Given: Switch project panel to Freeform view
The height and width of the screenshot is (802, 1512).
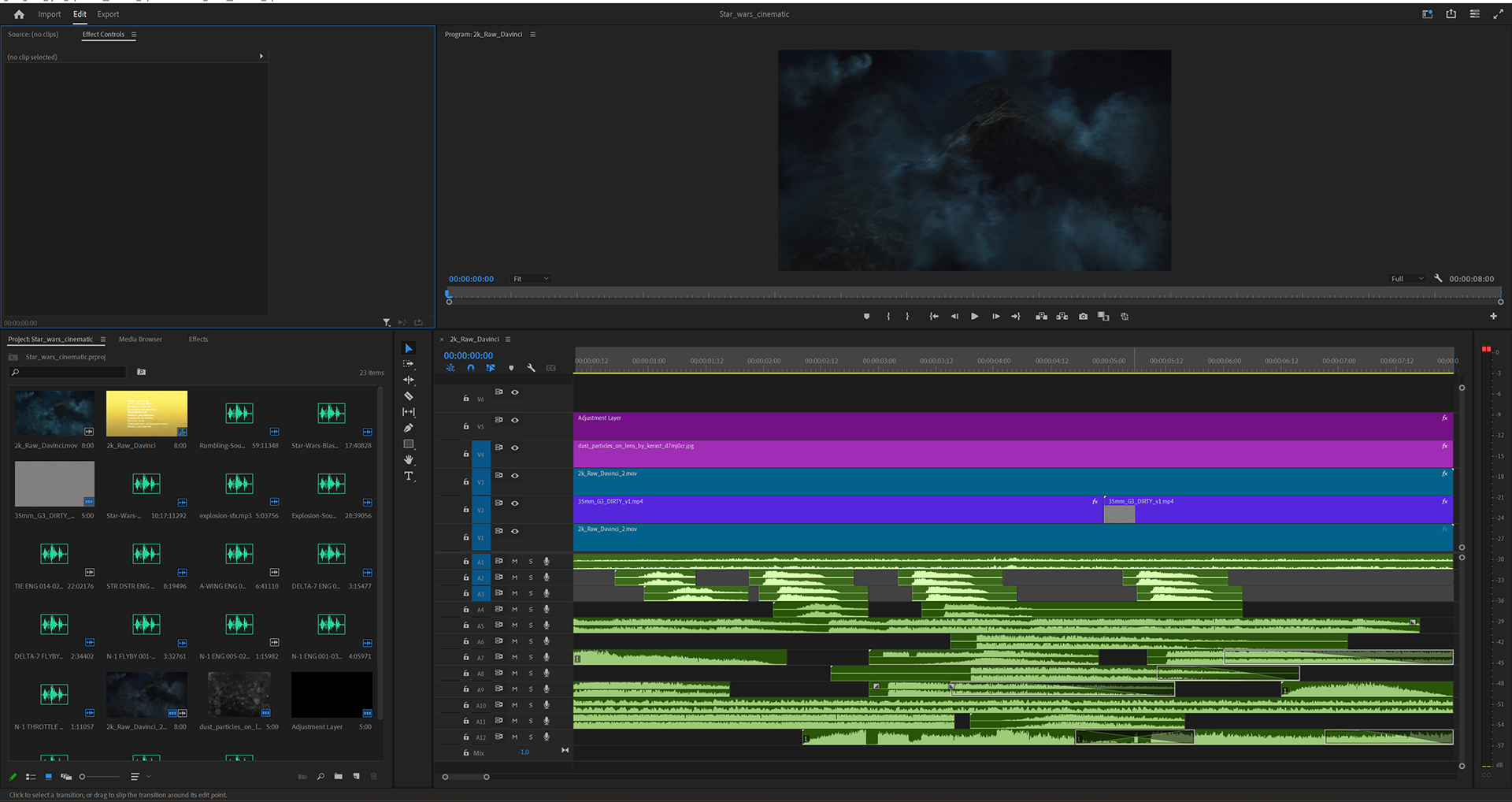Looking at the screenshot, I should tap(66, 776).
